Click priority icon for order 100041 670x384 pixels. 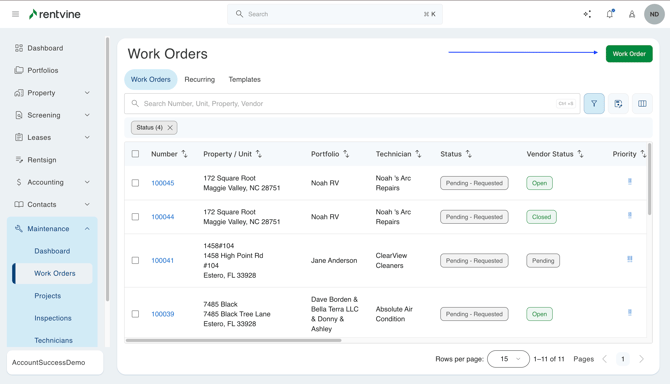click(x=630, y=259)
